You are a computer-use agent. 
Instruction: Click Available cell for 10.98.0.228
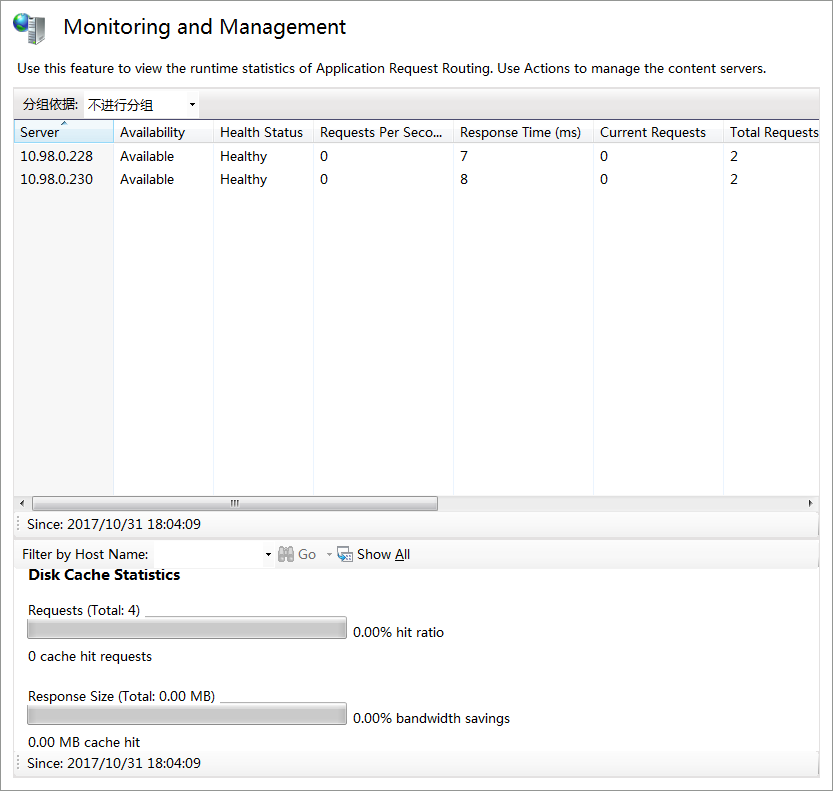click(147, 156)
